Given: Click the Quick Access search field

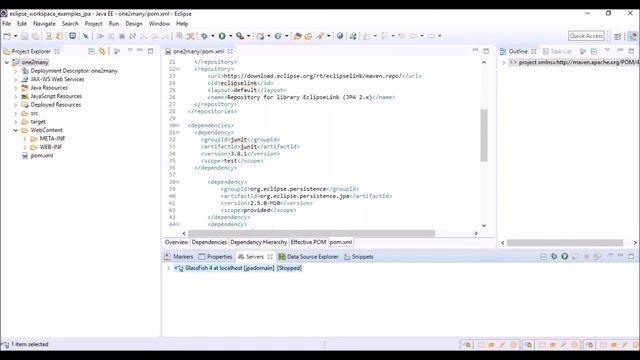Looking at the screenshot, I should point(586,36).
